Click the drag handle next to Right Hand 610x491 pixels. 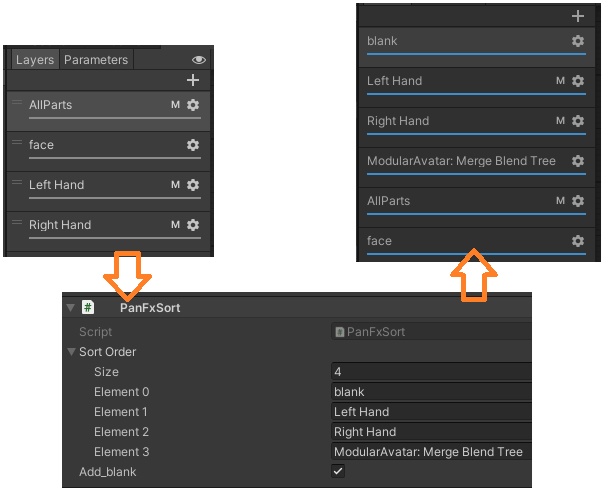click(17, 223)
